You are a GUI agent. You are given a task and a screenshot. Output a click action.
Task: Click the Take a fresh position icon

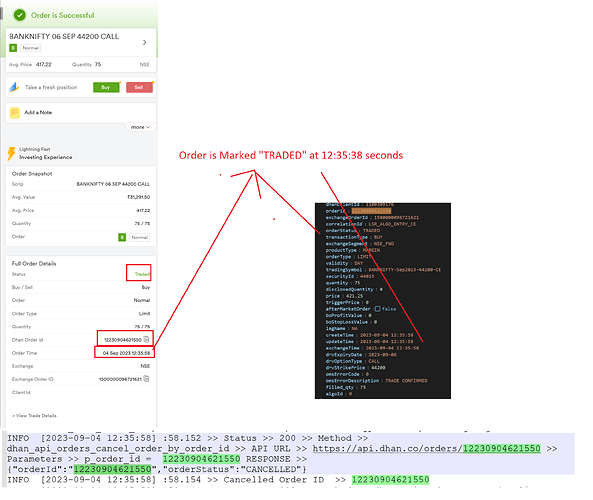[14, 87]
